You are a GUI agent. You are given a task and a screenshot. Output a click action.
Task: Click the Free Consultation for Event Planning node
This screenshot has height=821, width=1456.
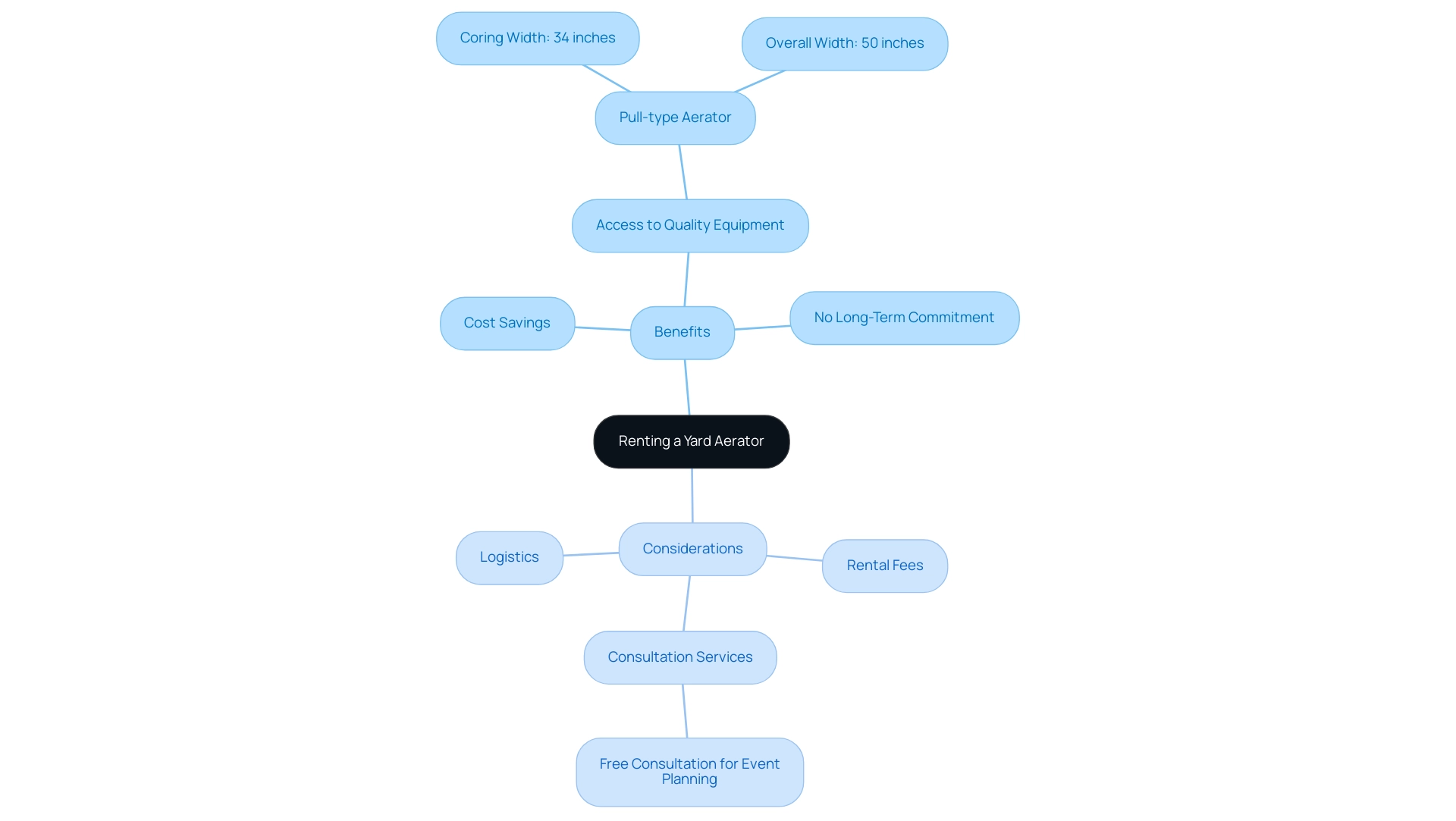(690, 771)
